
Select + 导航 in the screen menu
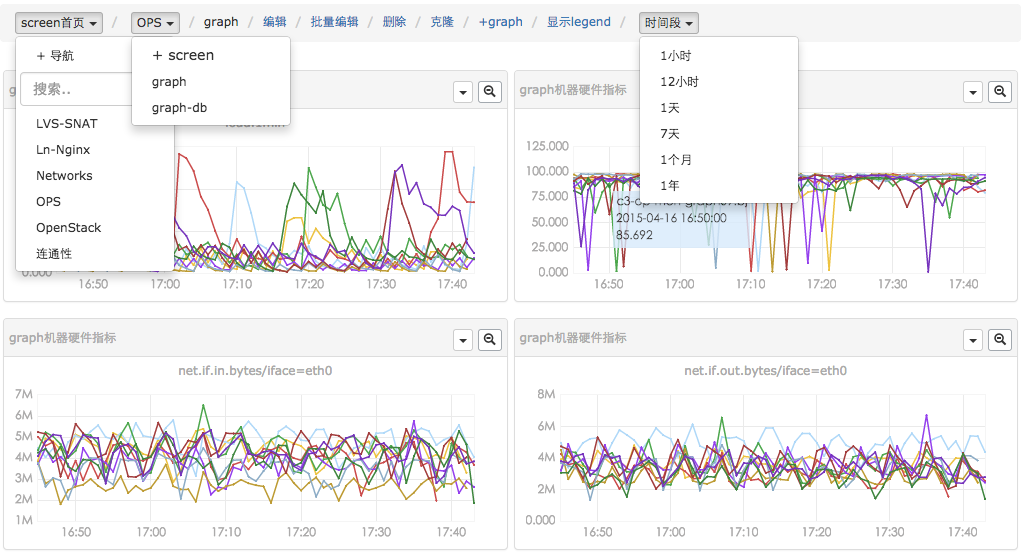[x=55, y=56]
